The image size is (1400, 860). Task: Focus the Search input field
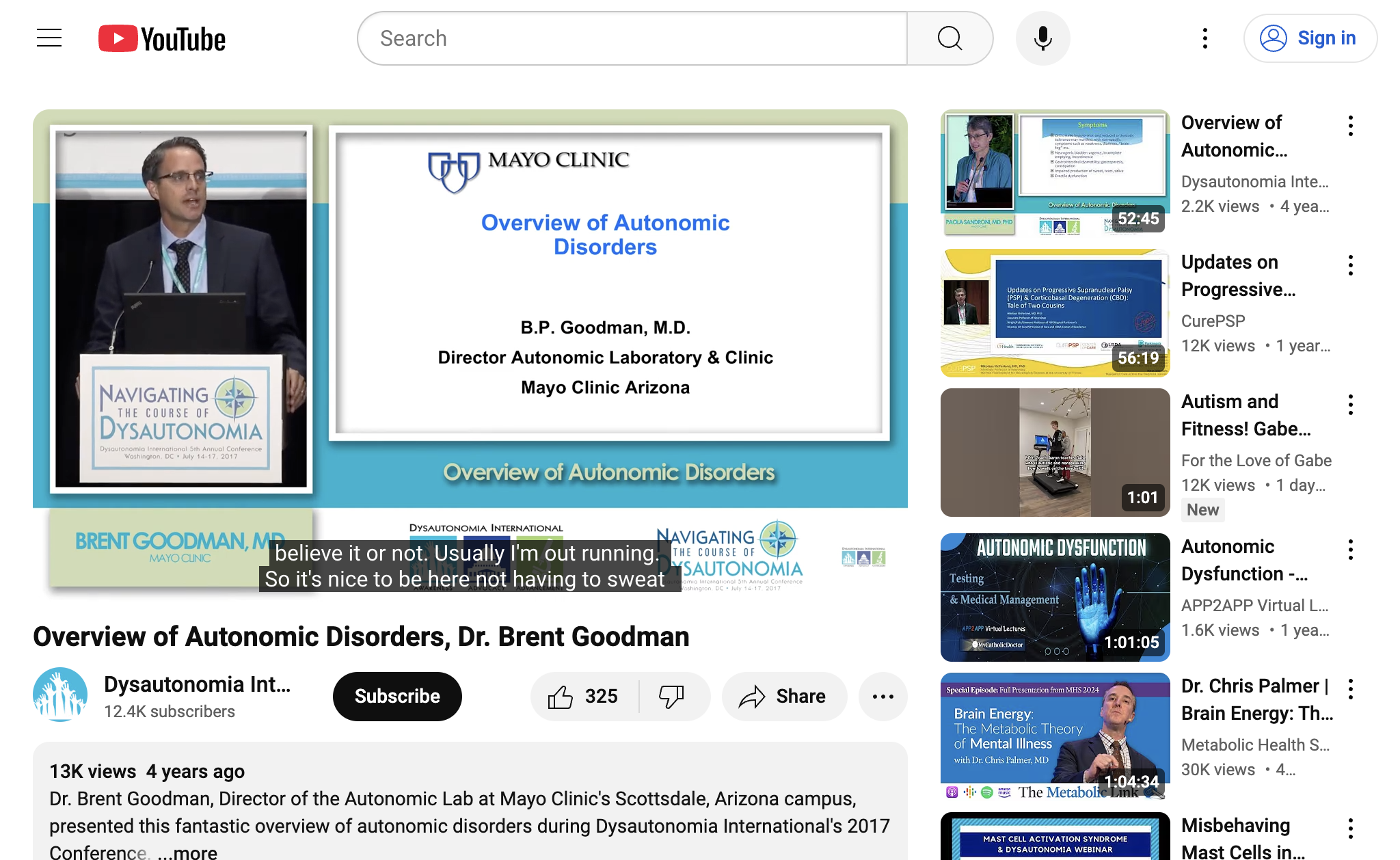[633, 38]
